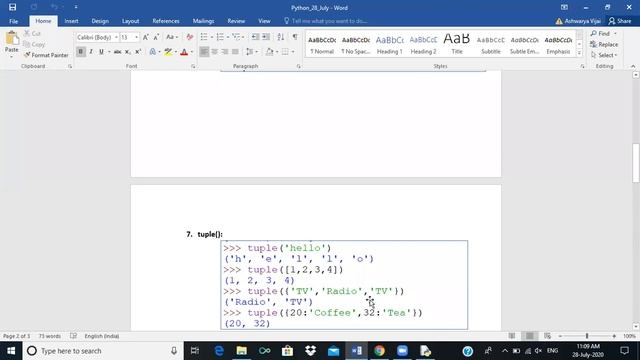This screenshot has height=360, width=640.
Task: Click Increase Indent icon
Action: [266, 37]
